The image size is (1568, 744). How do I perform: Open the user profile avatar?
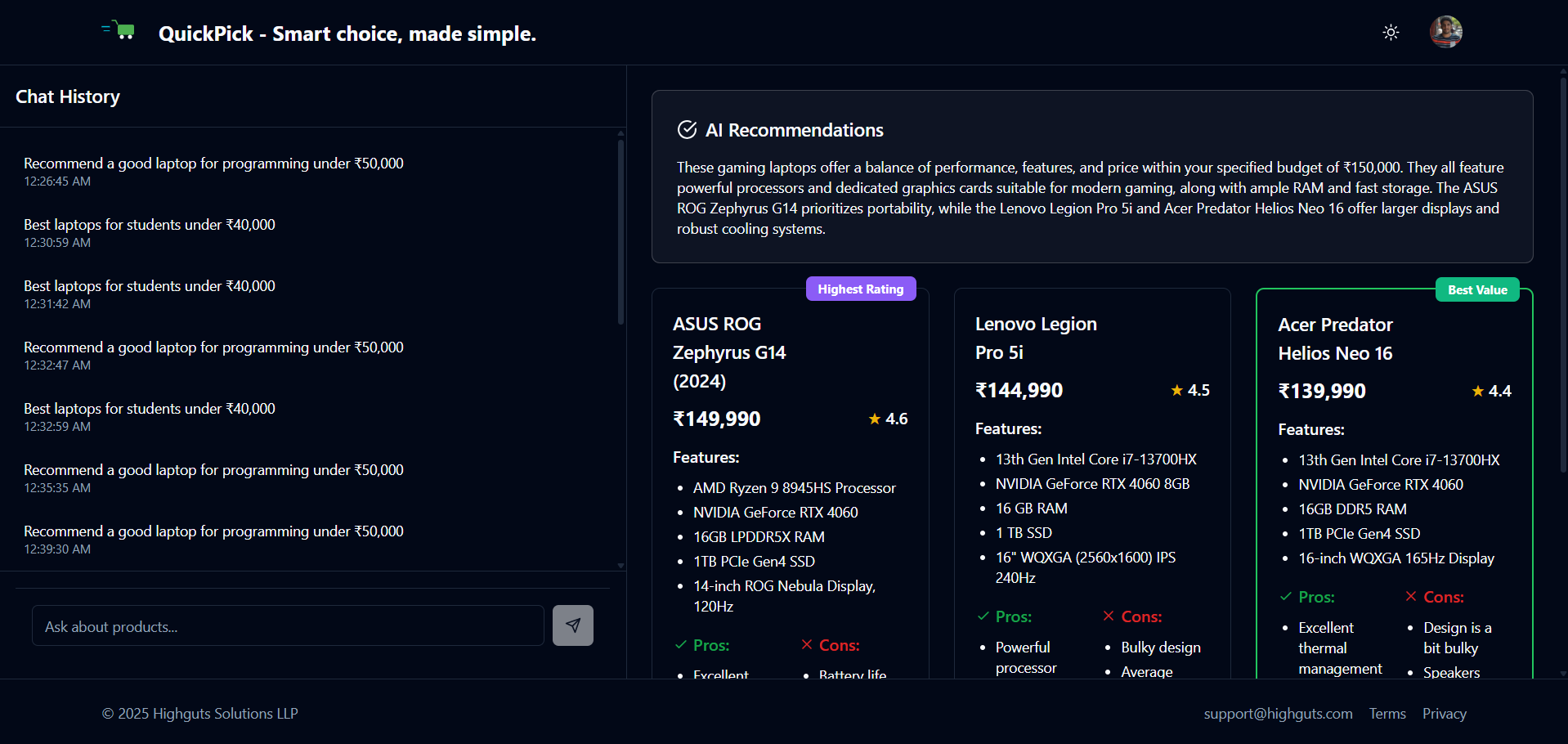1445,32
